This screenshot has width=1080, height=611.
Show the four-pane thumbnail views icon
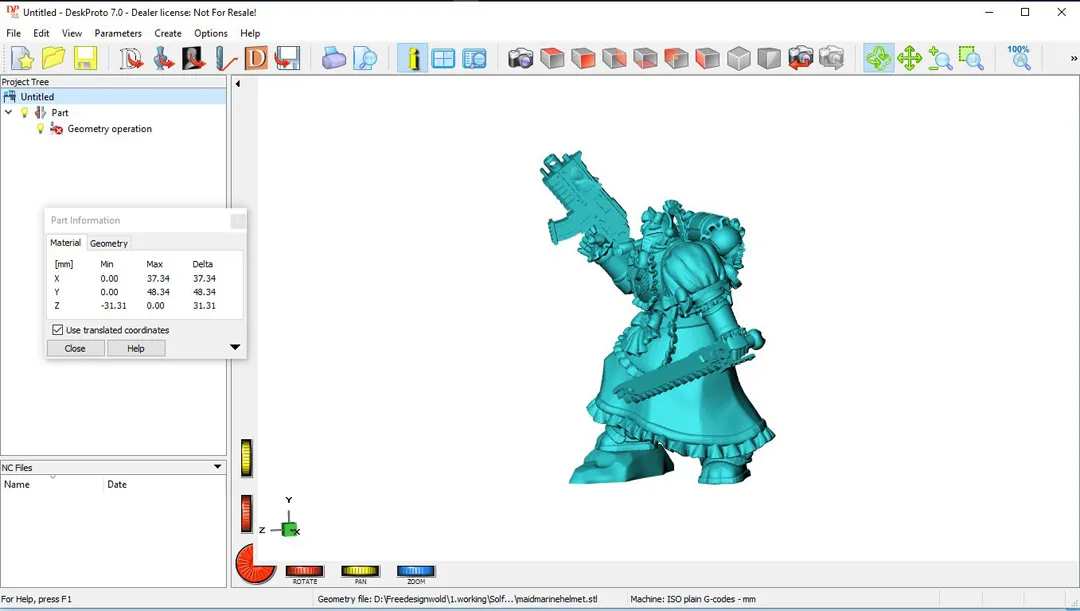443,58
